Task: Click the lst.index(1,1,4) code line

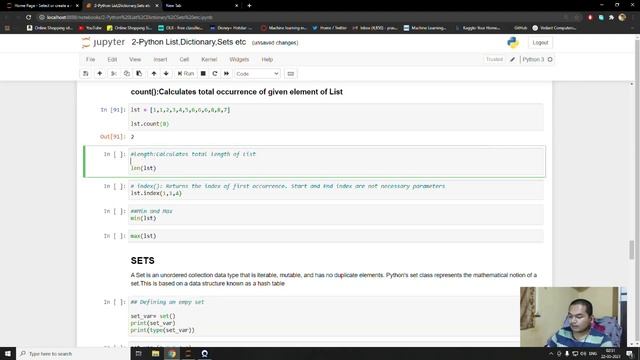Action: click(x=156, y=193)
